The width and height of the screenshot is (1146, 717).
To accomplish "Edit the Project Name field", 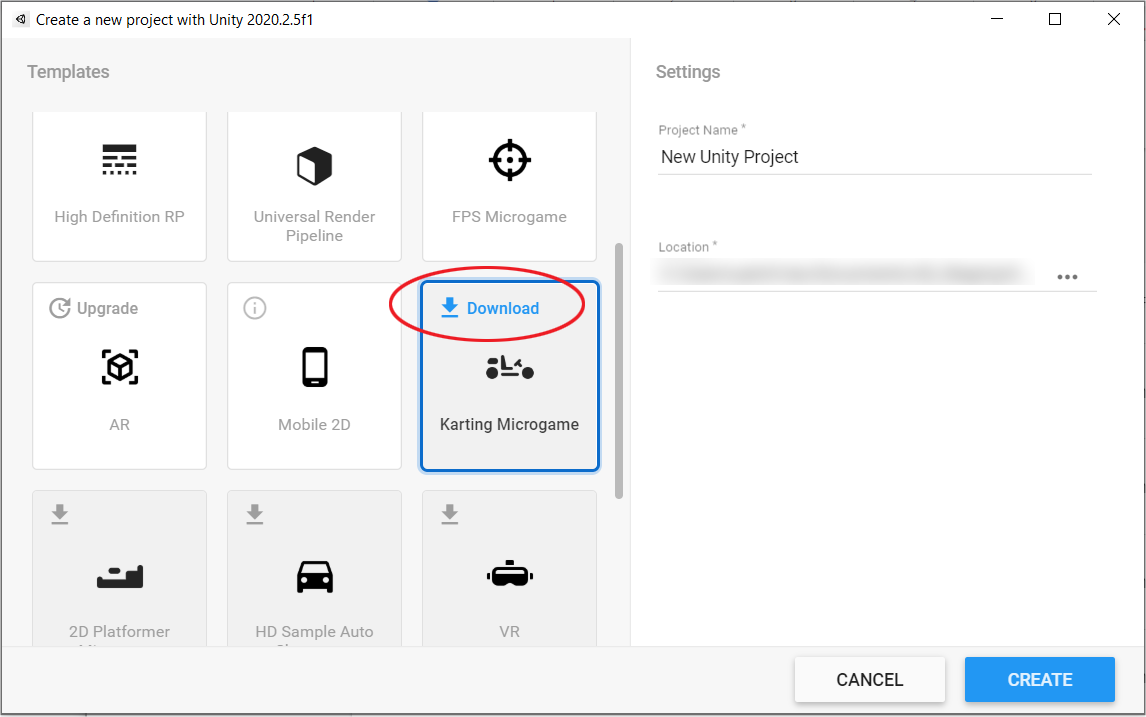I will click(875, 157).
